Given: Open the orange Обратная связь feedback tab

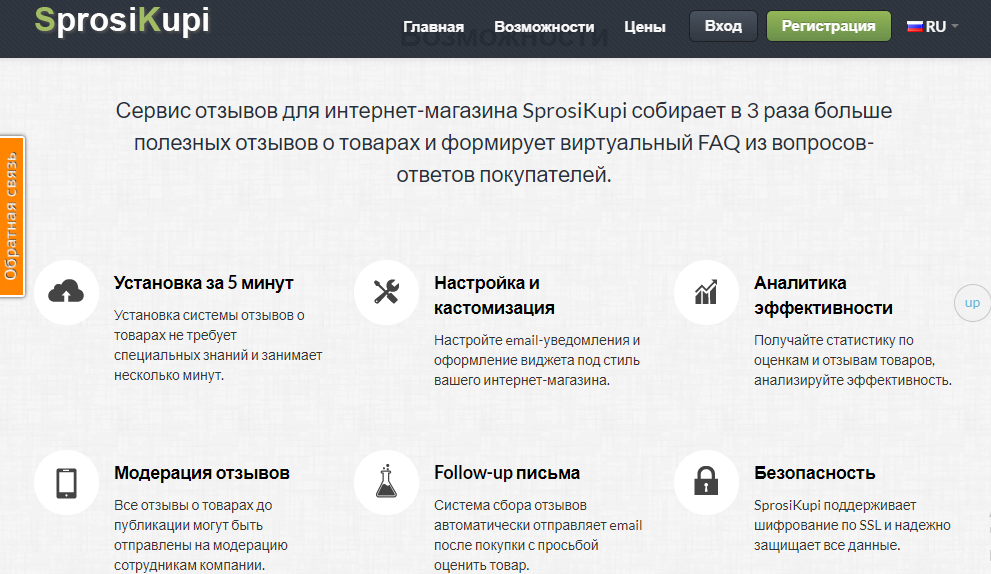Looking at the screenshot, I should (12, 216).
